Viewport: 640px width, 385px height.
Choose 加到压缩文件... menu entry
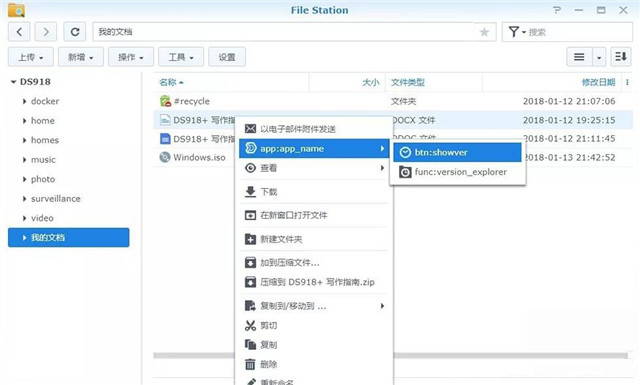pyautogui.click(x=314, y=263)
